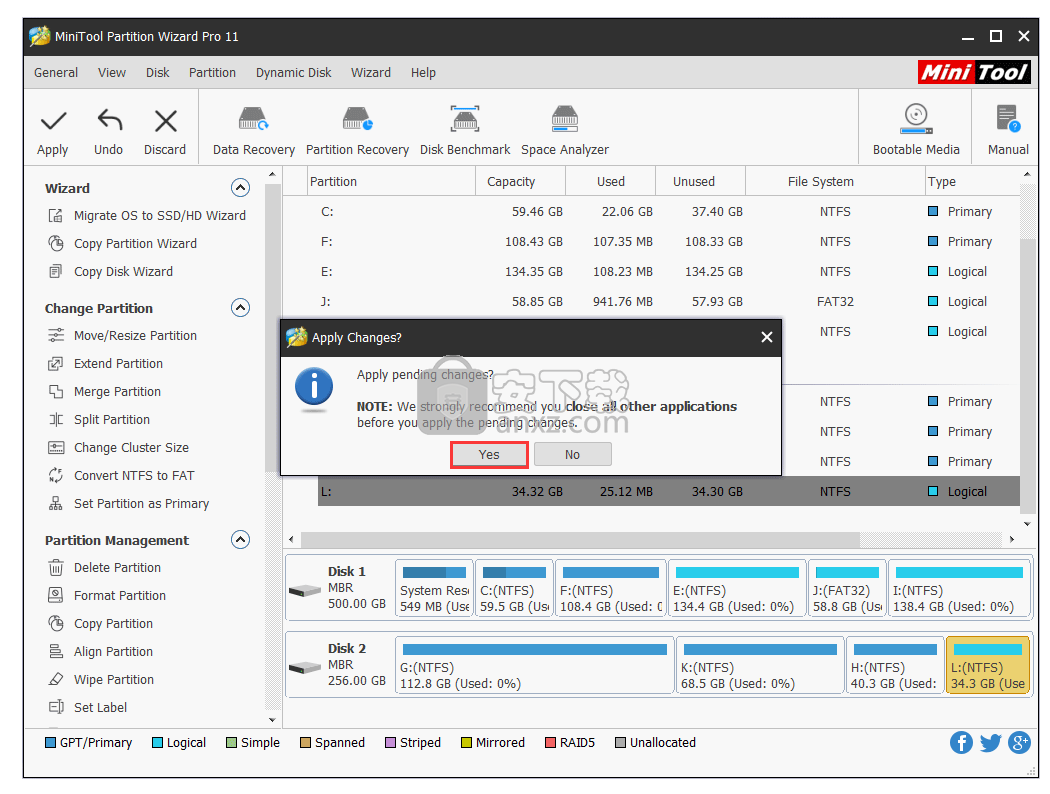Choose Copy Partition in Partition Management
1050x794 pixels.
point(100,624)
